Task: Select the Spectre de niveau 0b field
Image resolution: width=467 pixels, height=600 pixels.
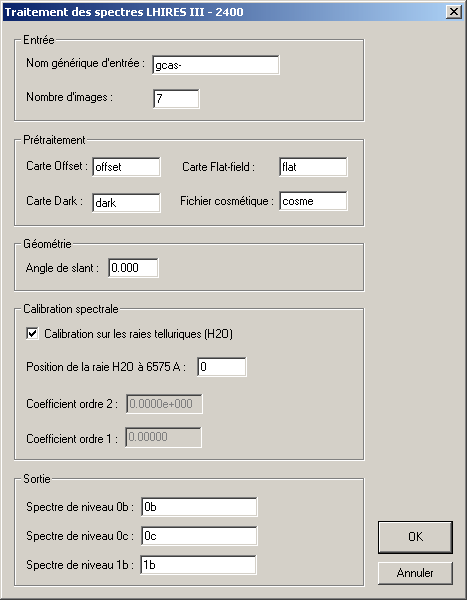Action: point(199,507)
